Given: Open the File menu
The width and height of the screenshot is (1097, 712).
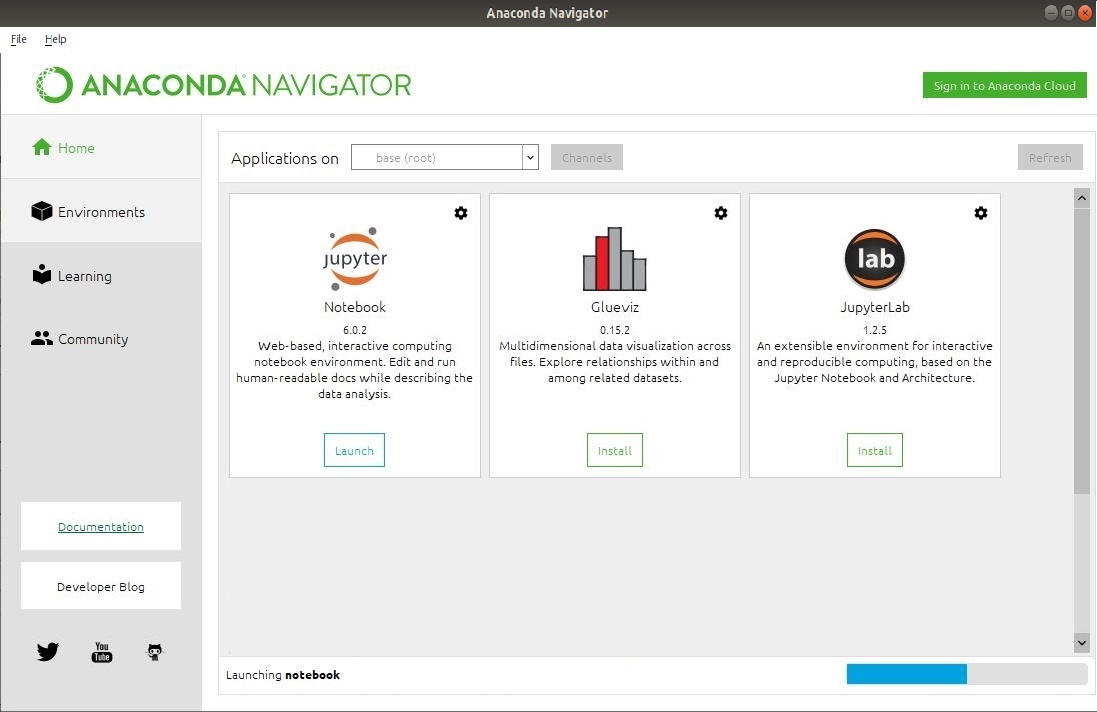Looking at the screenshot, I should tap(19, 39).
